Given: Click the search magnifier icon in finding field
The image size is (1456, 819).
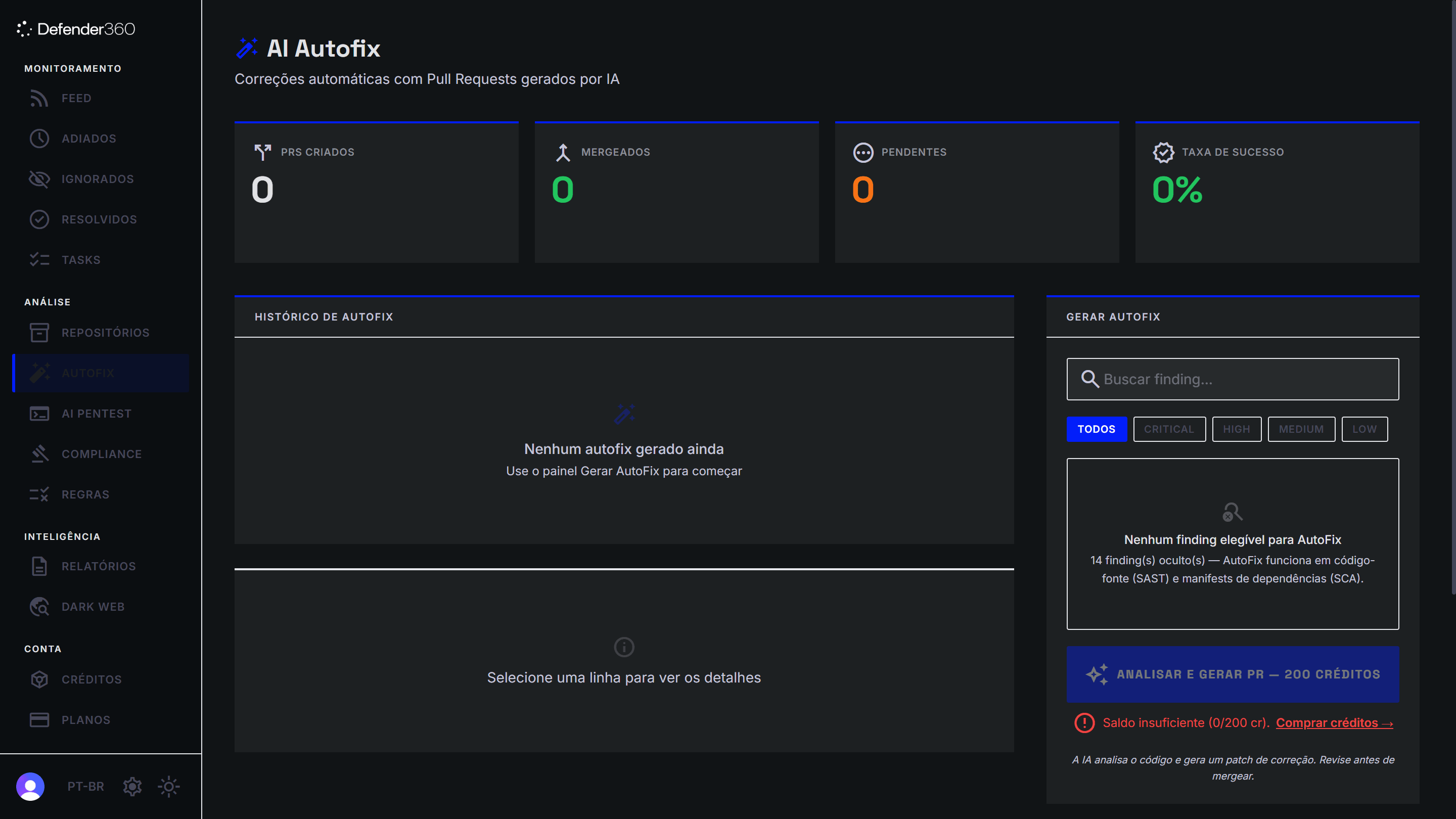Looking at the screenshot, I should (x=1090, y=379).
